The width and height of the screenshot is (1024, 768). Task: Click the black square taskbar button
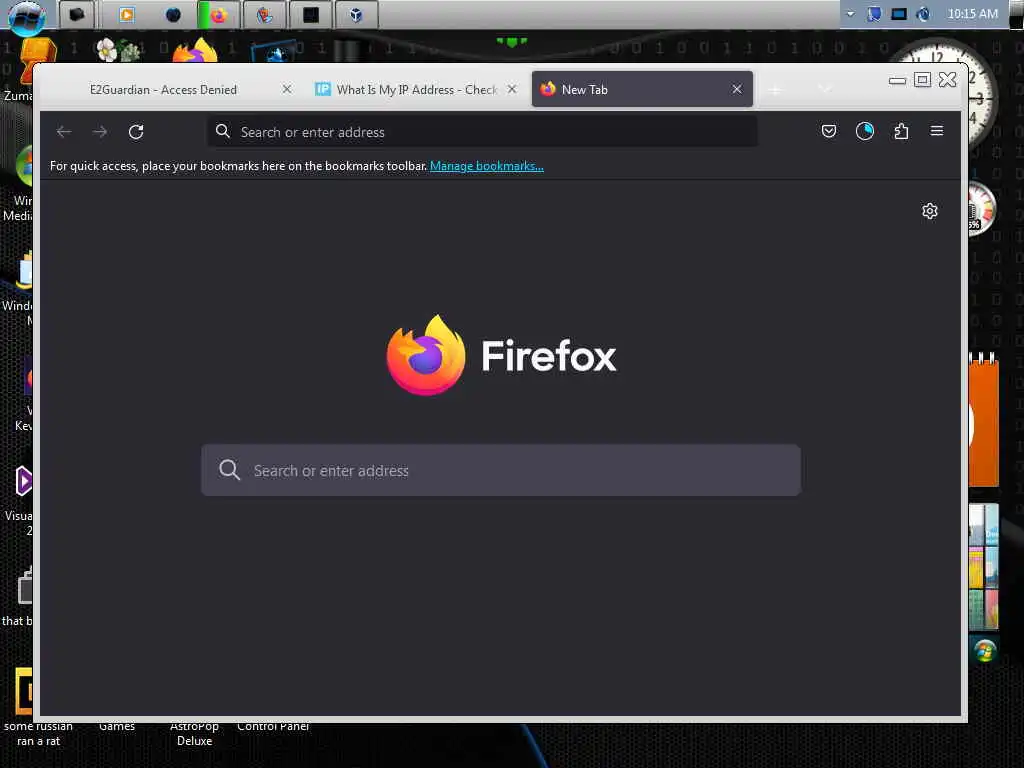click(x=311, y=14)
